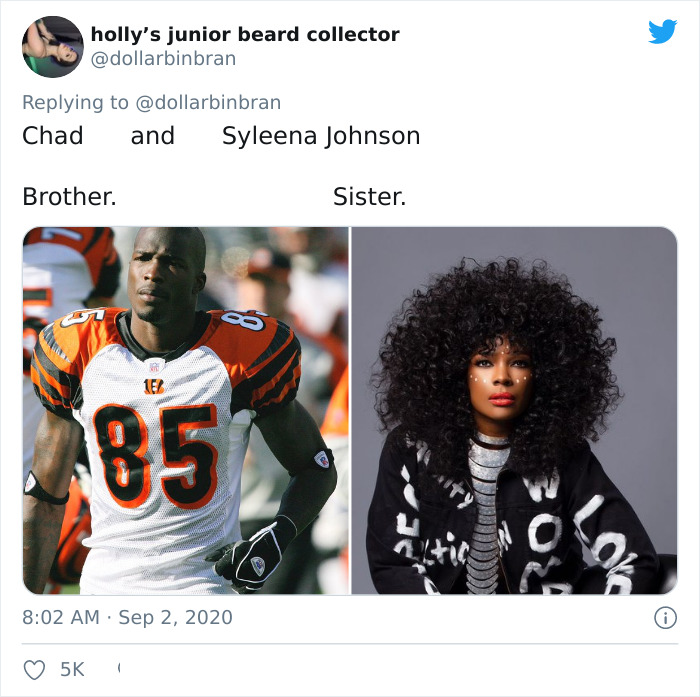Click the cut-off reply icon beside likes
This screenshot has width=700, height=697.
pos(119,668)
